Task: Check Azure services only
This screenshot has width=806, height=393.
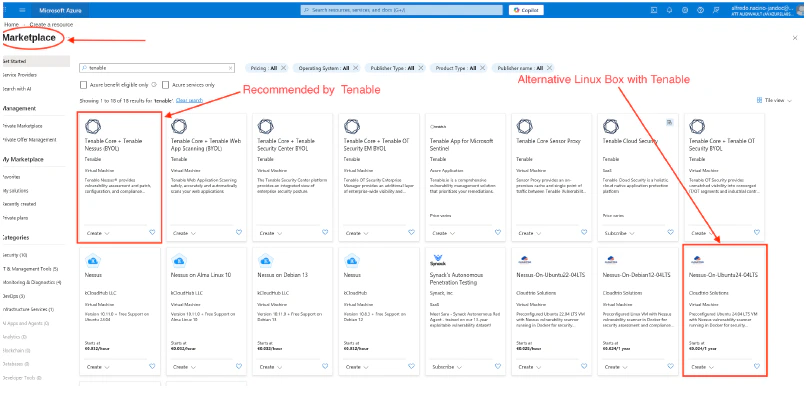Action: click(166, 85)
